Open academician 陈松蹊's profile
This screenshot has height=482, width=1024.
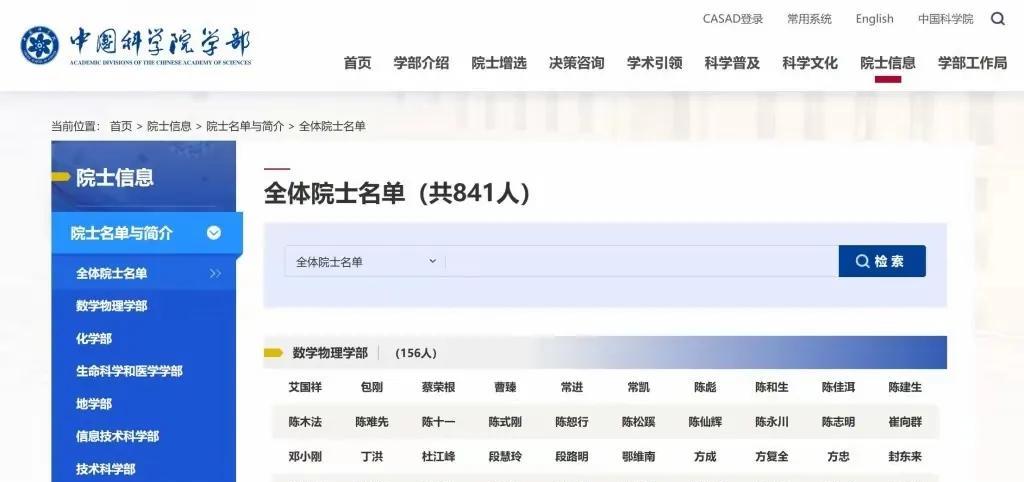point(638,422)
